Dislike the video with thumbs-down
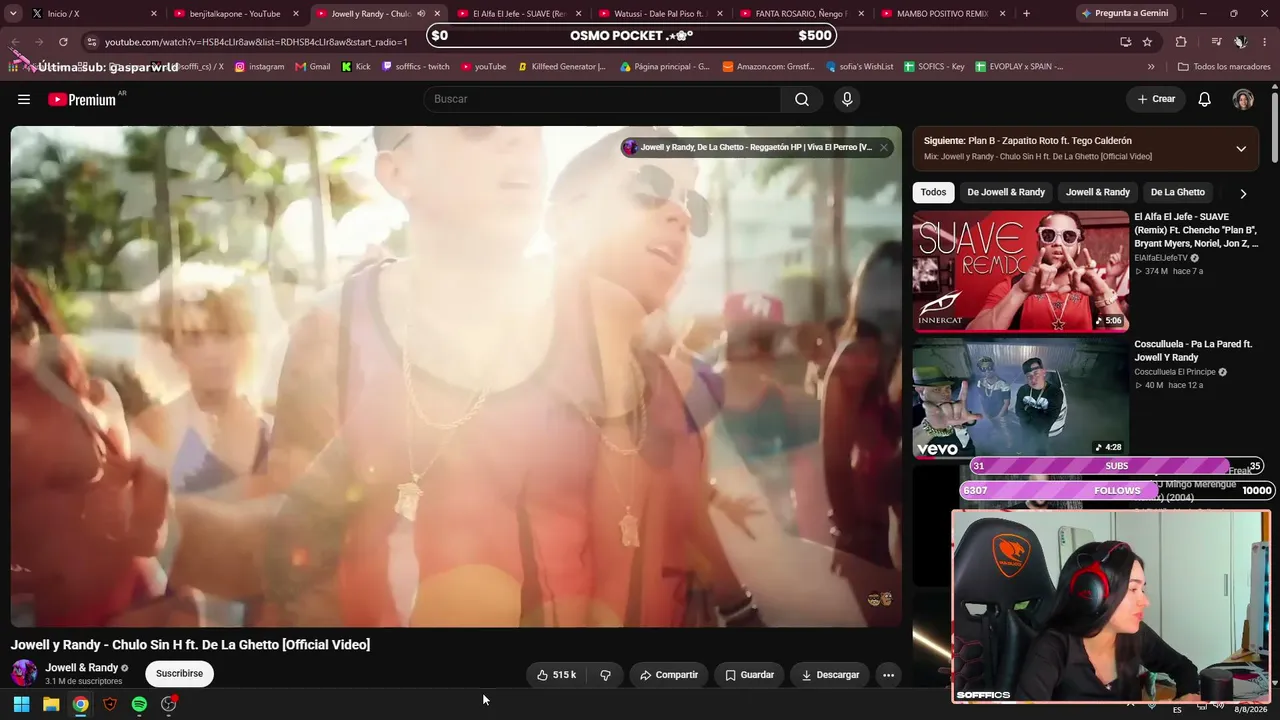Image resolution: width=1280 pixels, height=720 pixels. (x=605, y=675)
